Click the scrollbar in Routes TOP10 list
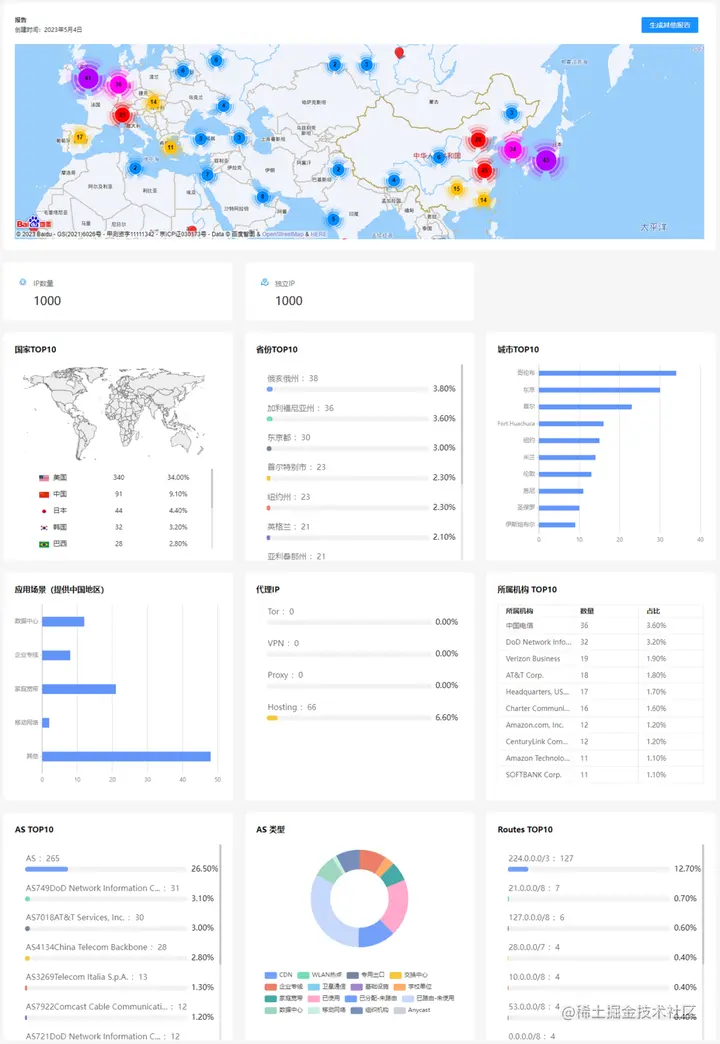Screen dimensions: 720x1044 pos(703,904)
